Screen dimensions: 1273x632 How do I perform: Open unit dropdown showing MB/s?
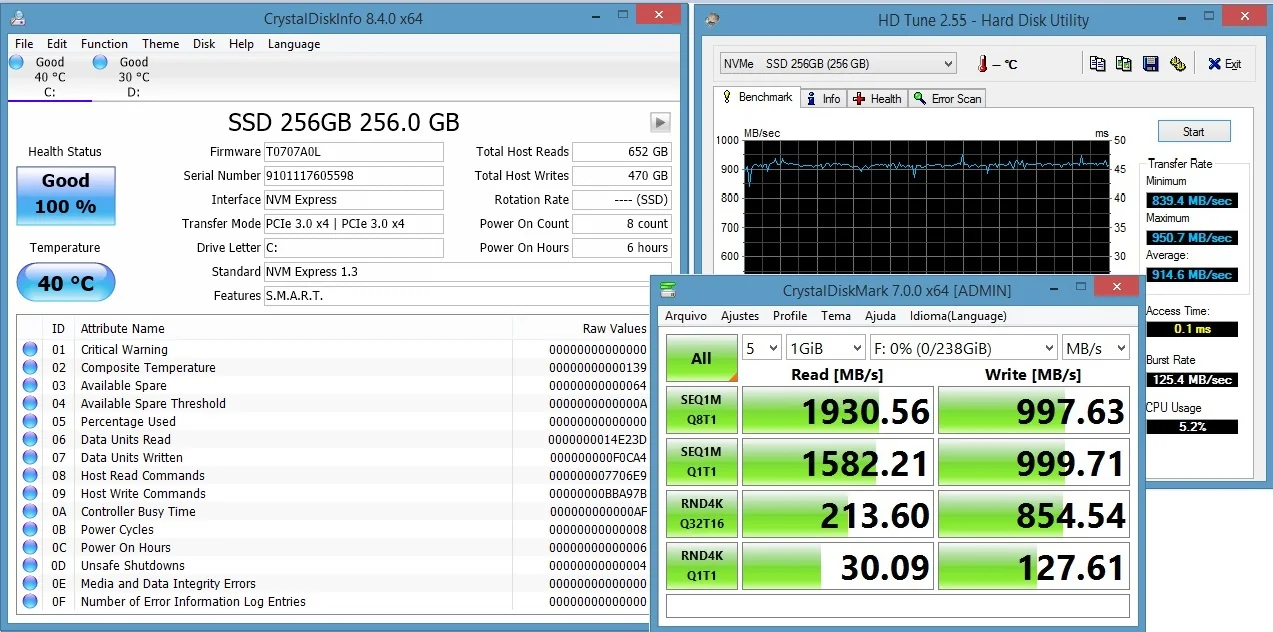click(1096, 348)
